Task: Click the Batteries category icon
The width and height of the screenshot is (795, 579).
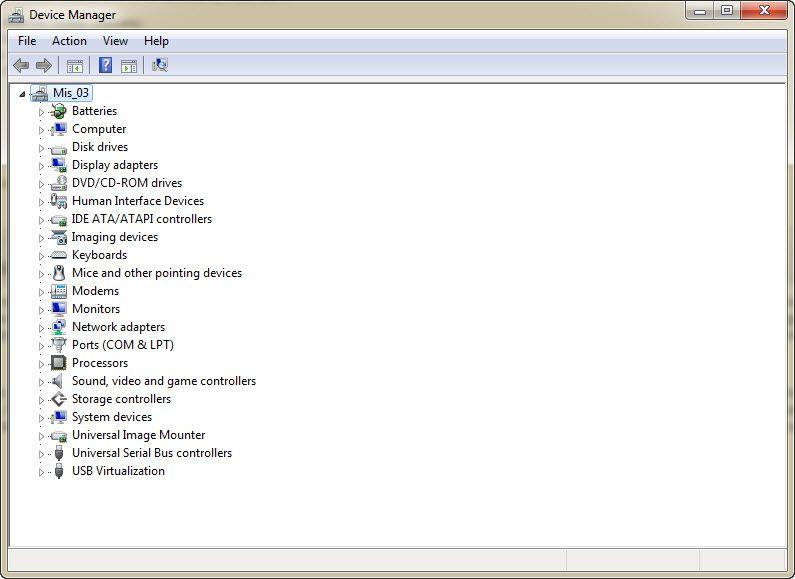Action: click(59, 111)
